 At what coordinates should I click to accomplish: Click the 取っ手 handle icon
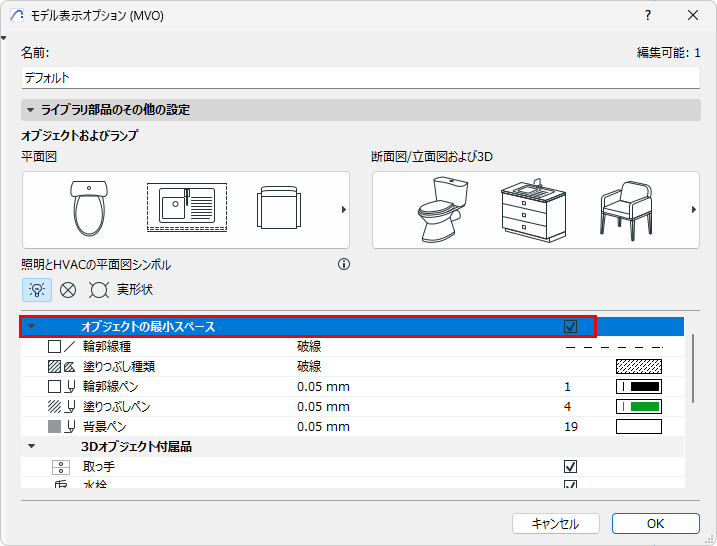tap(61, 467)
